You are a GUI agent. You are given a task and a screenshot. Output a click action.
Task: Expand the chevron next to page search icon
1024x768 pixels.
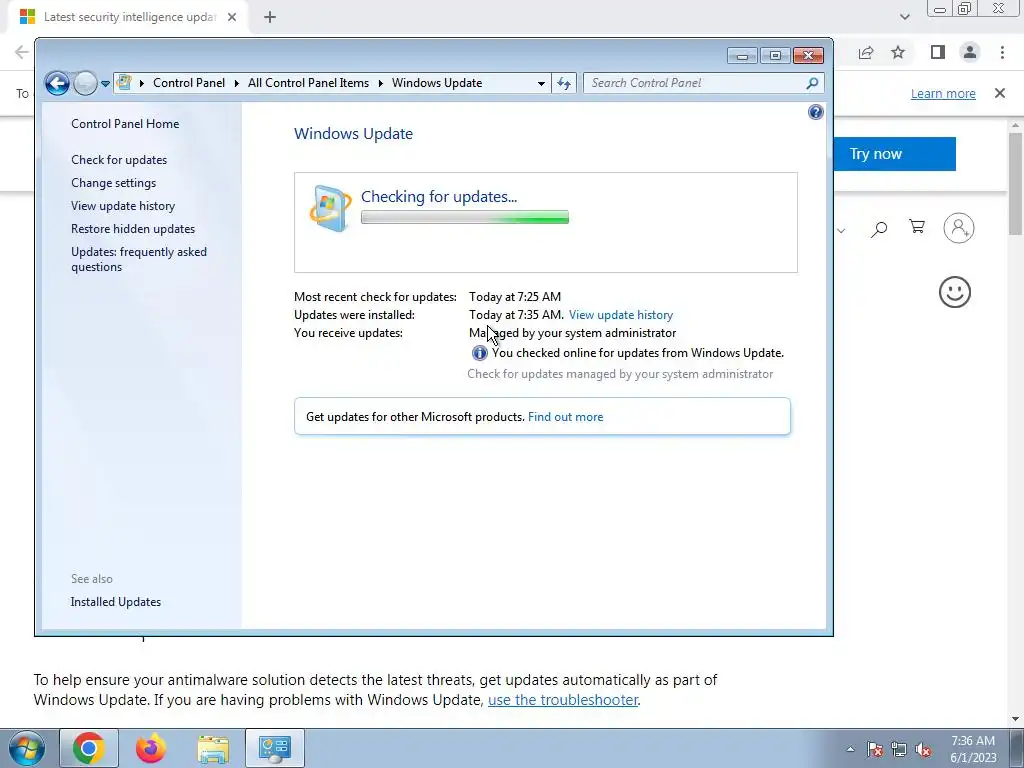pyautogui.click(x=841, y=230)
